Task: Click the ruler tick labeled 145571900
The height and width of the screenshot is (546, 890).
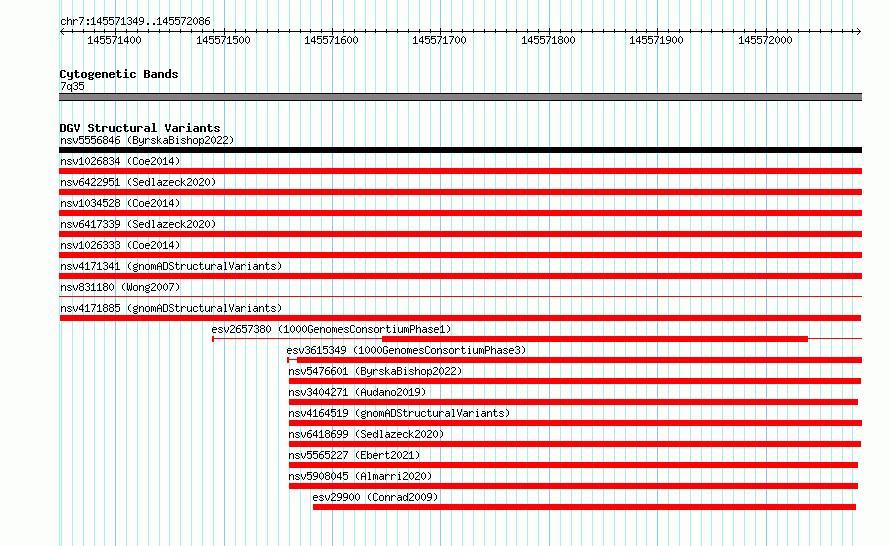Action: coord(656,40)
